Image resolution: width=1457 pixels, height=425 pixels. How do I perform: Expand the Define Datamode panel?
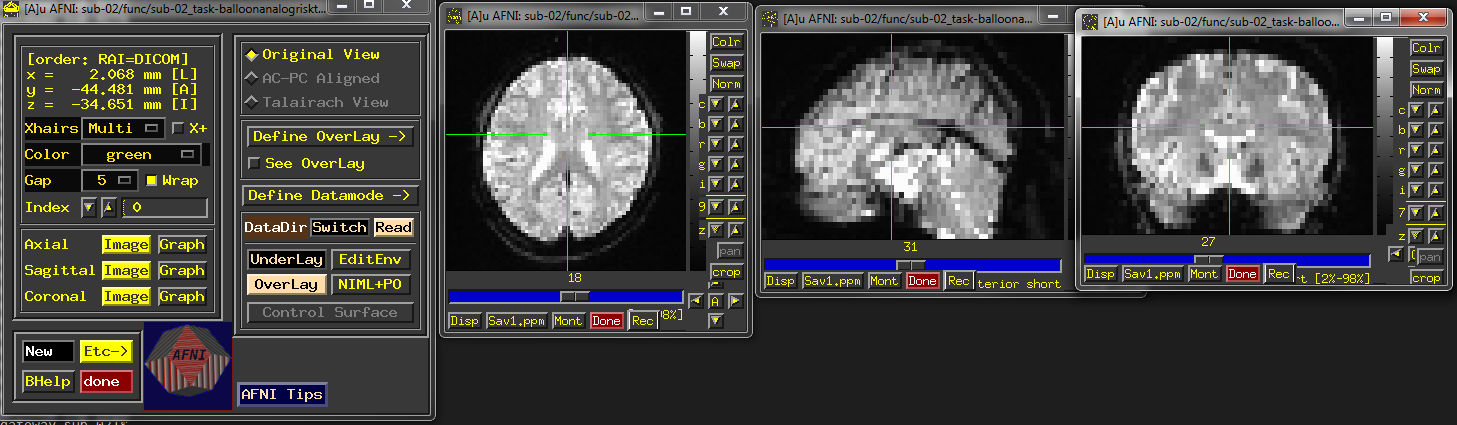coord(331,195)
